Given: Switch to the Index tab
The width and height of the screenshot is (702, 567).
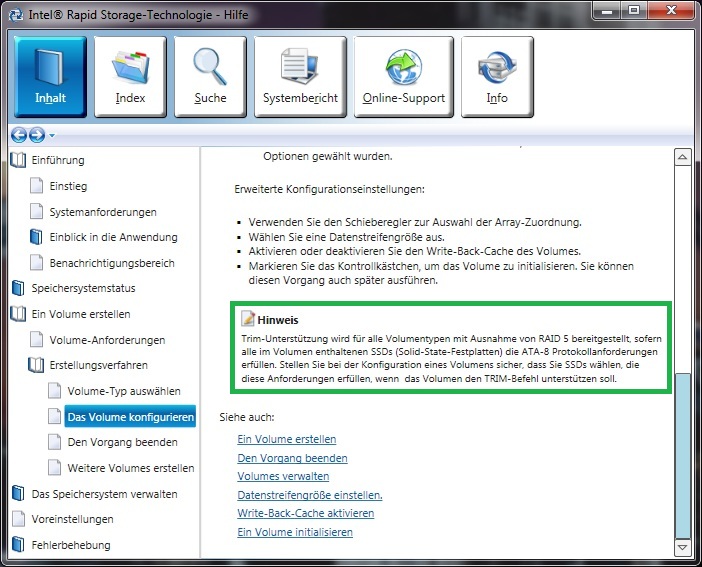Looking at the screenshot, I should (130, 77).
